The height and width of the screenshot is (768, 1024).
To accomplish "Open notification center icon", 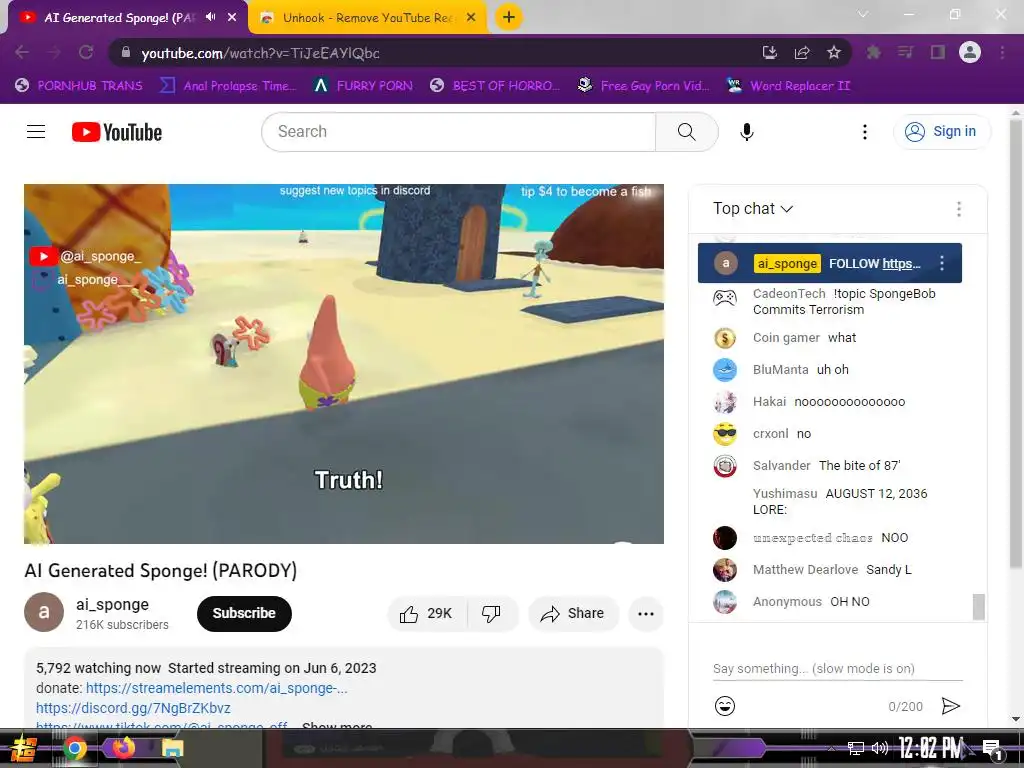I will (993, 749).
